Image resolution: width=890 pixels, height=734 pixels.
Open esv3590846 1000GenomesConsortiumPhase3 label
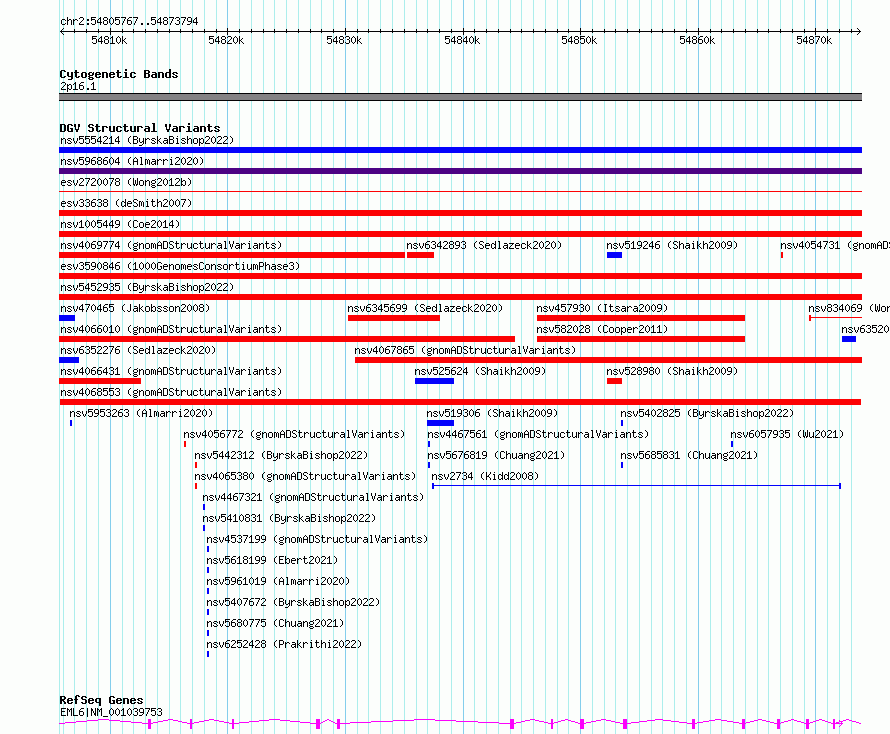180,266
